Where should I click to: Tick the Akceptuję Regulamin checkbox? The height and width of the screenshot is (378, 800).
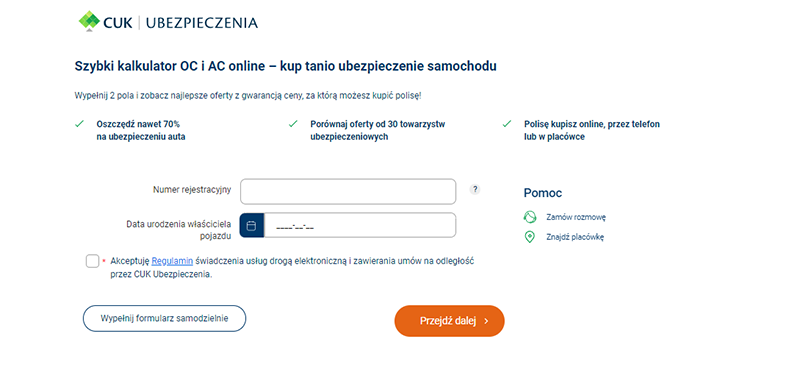click(92, 261)
